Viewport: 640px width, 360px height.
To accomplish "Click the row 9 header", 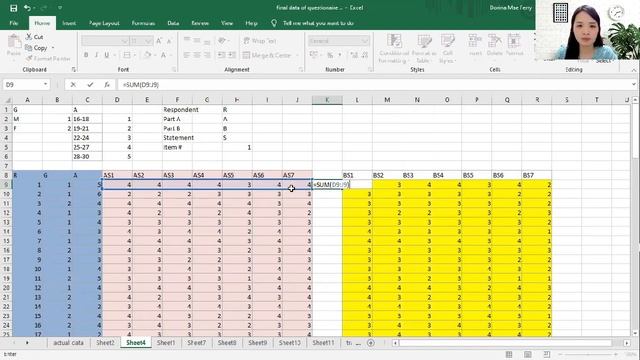I will pos(6,184).
